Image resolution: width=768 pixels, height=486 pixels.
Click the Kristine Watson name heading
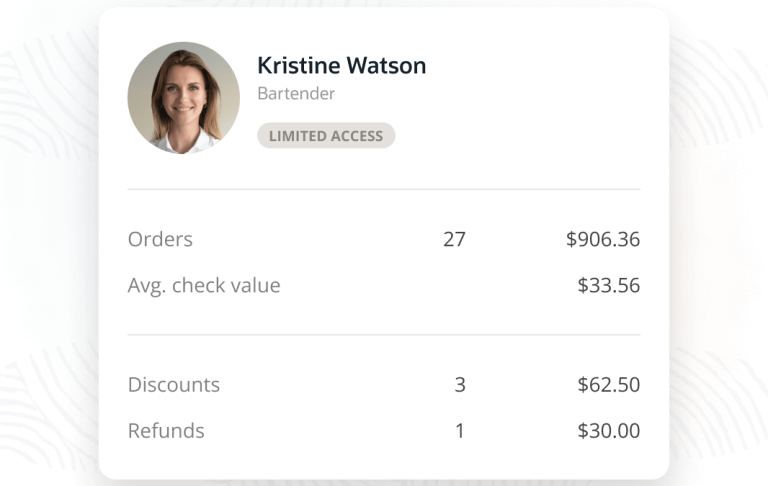click(x=341, y=66)
